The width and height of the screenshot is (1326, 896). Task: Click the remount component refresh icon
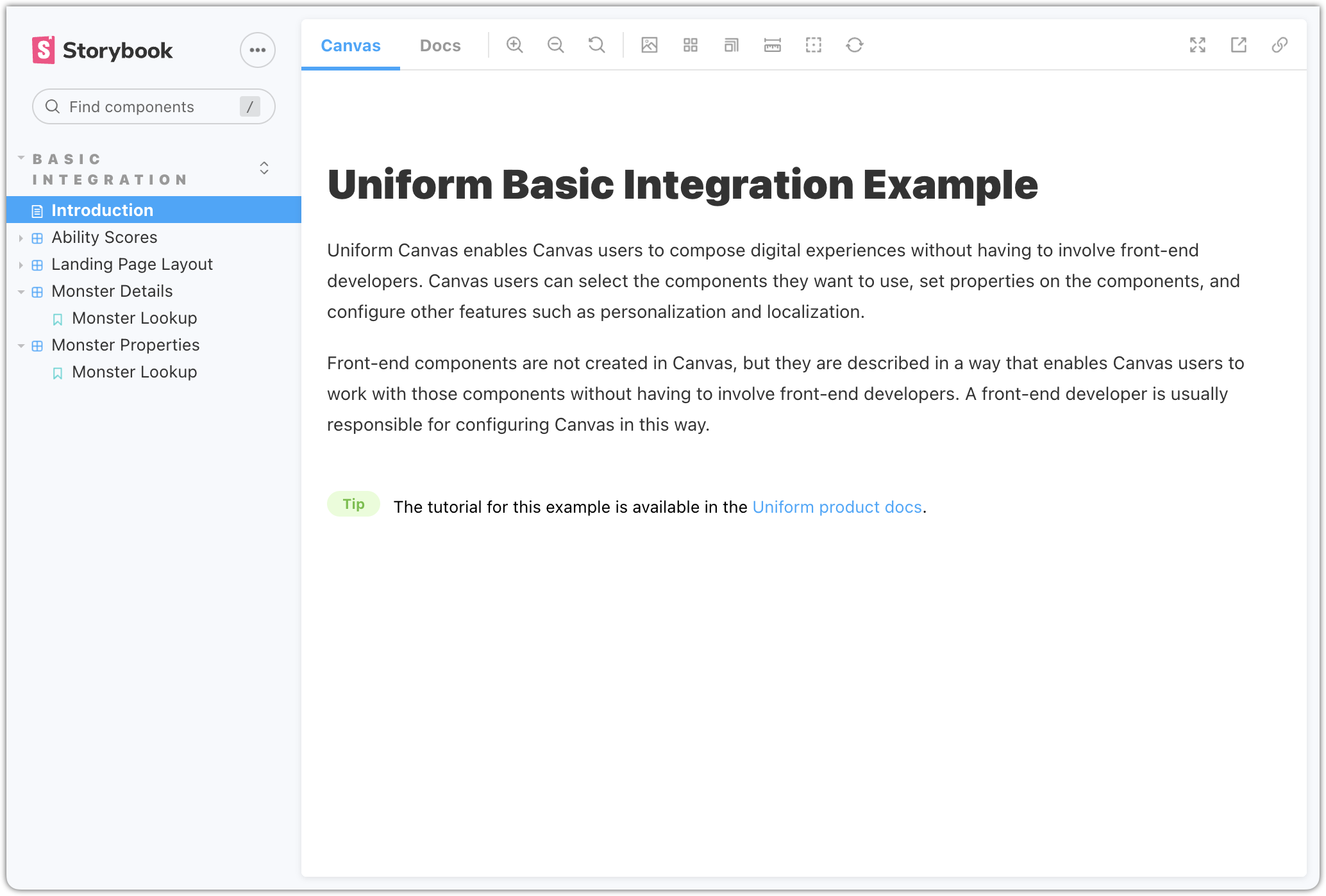coord(855,45)
